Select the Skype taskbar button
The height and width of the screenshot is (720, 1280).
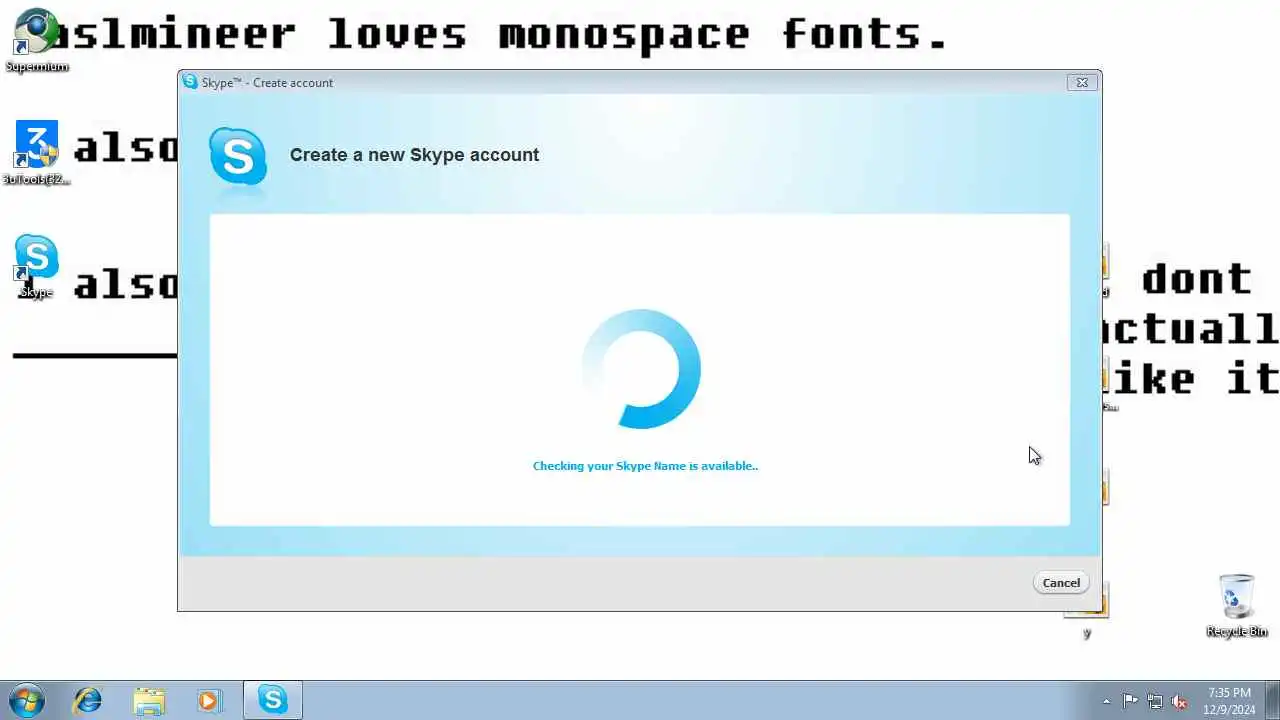click(x=273, y=700)
